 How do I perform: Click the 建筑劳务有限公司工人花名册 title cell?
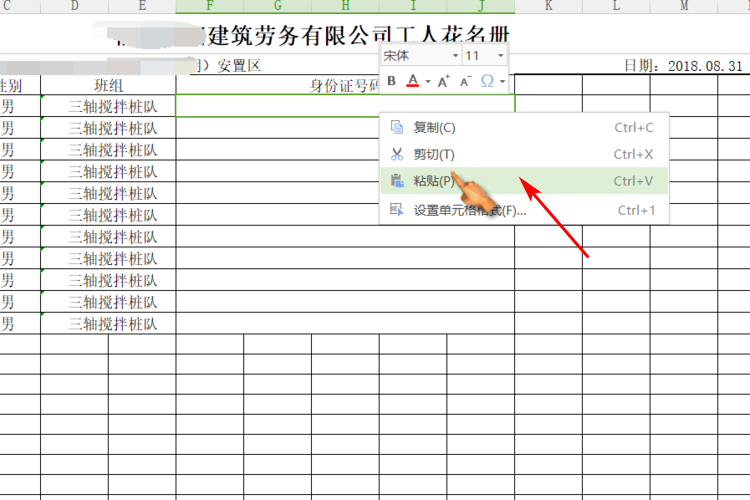click(359, 34)
